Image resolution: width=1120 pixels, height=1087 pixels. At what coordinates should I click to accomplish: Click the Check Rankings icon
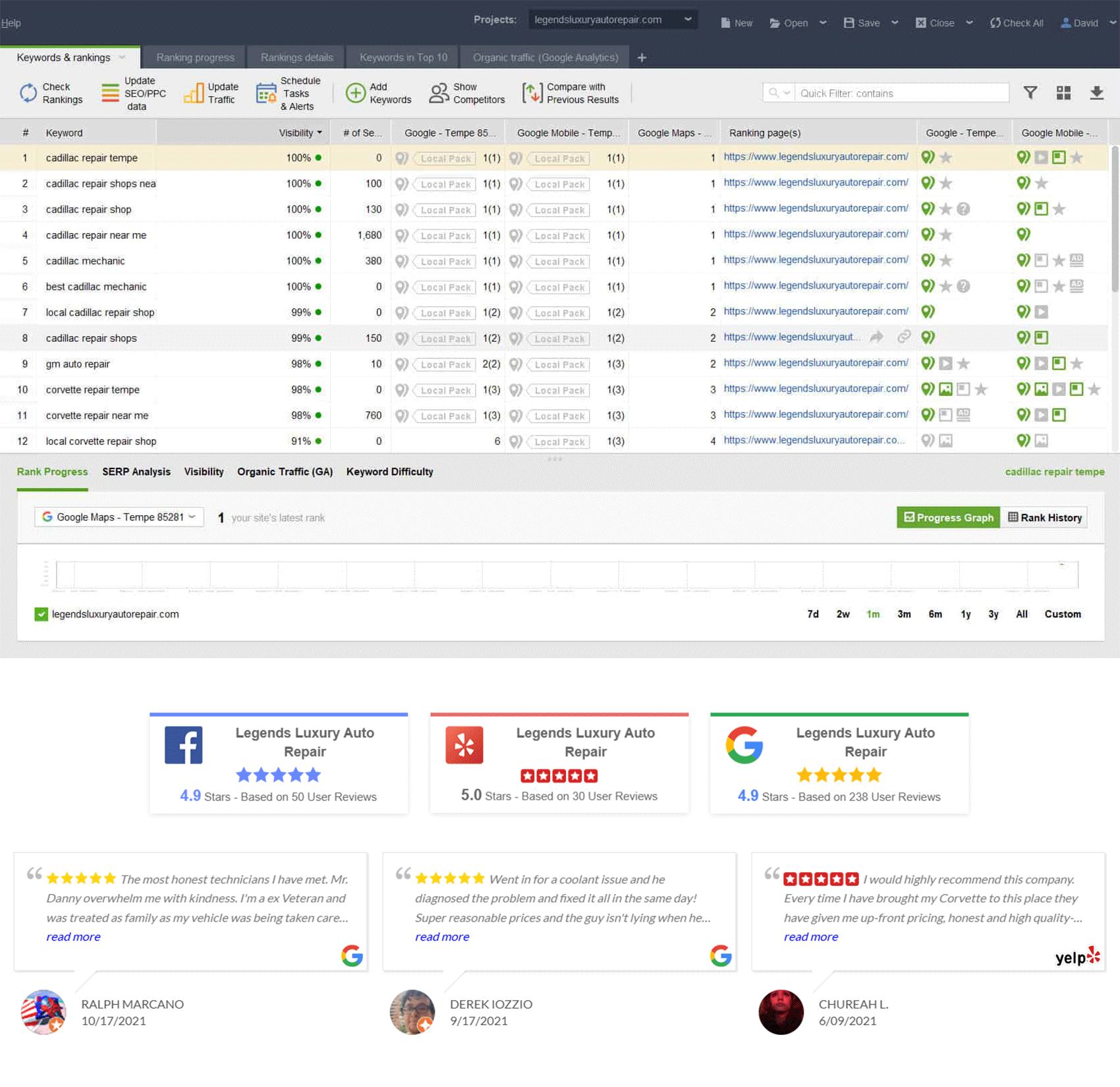click(28, 93)
